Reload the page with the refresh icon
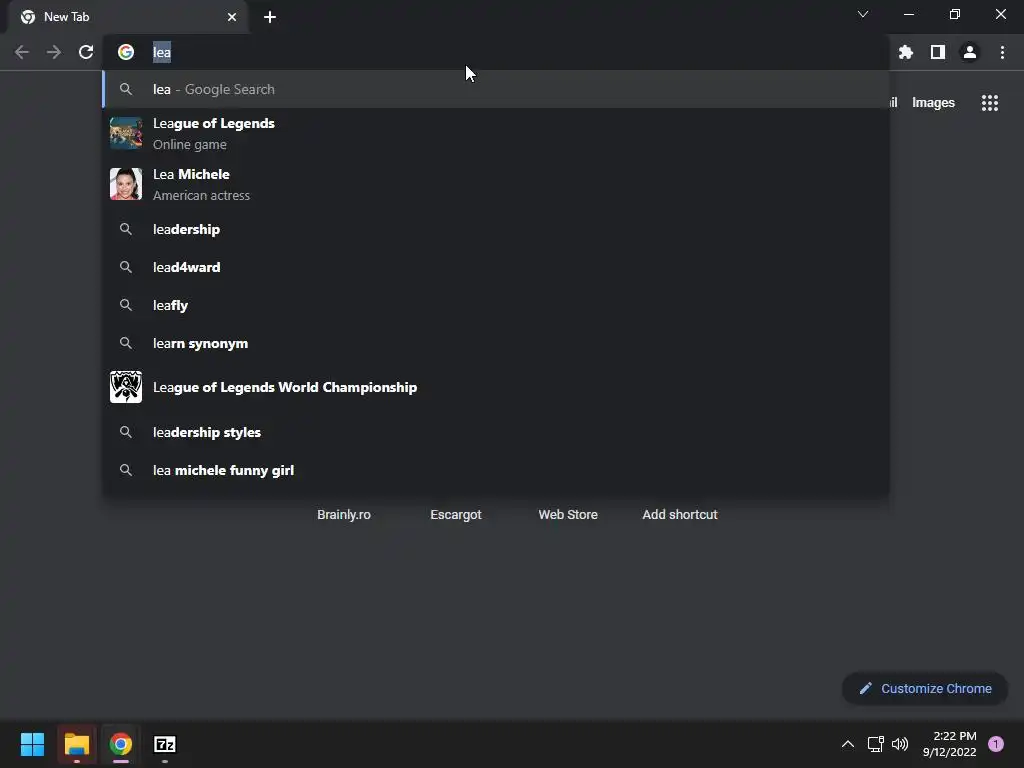 pyautogui.click(x=86, y=52)
